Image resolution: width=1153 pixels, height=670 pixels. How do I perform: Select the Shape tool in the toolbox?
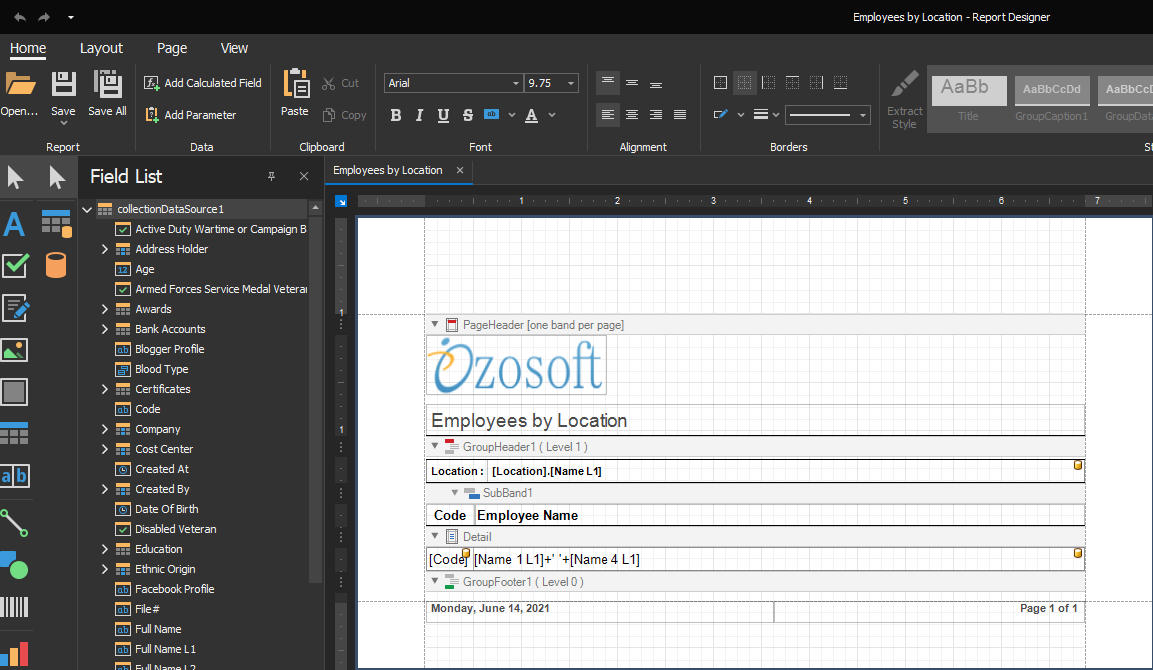15,565
